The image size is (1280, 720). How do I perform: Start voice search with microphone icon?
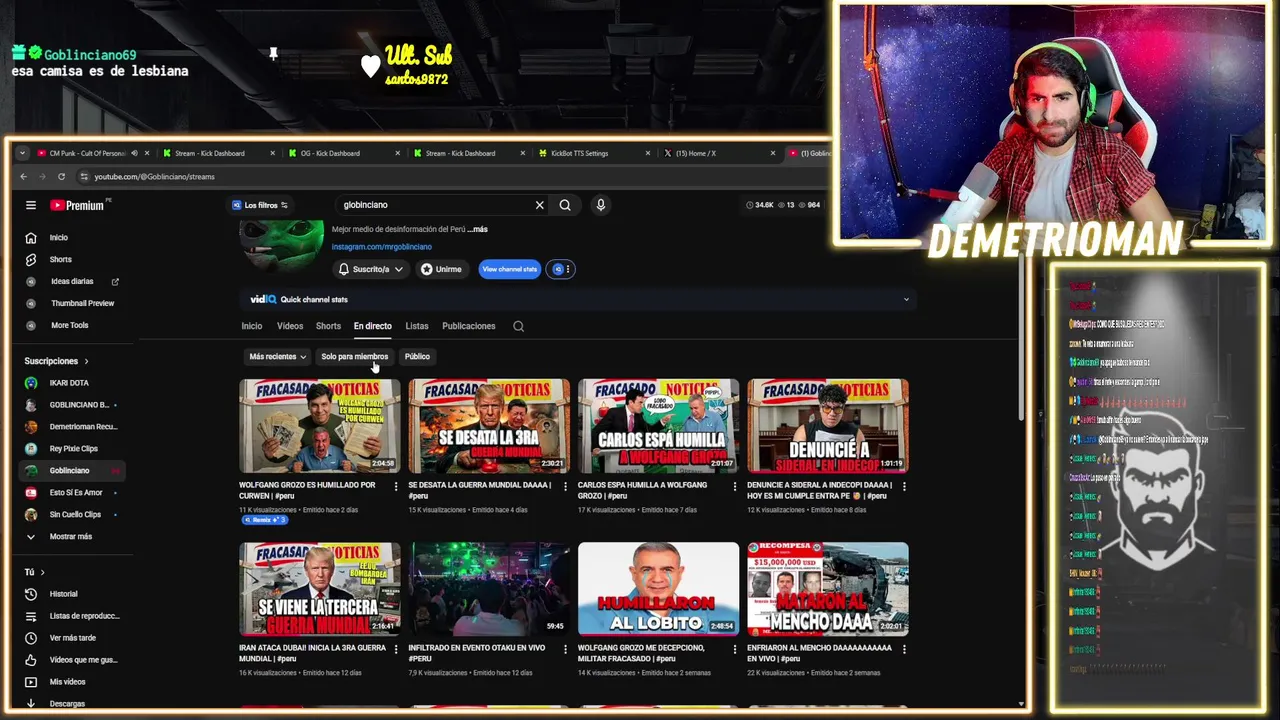tap(601, 205)
